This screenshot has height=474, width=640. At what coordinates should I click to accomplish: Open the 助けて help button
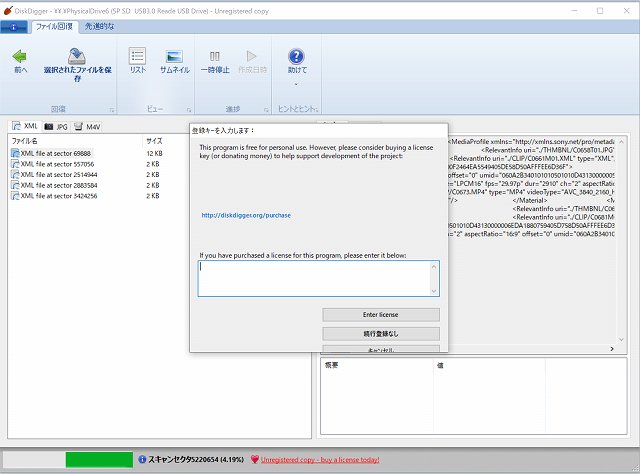(x=297, y=61)
